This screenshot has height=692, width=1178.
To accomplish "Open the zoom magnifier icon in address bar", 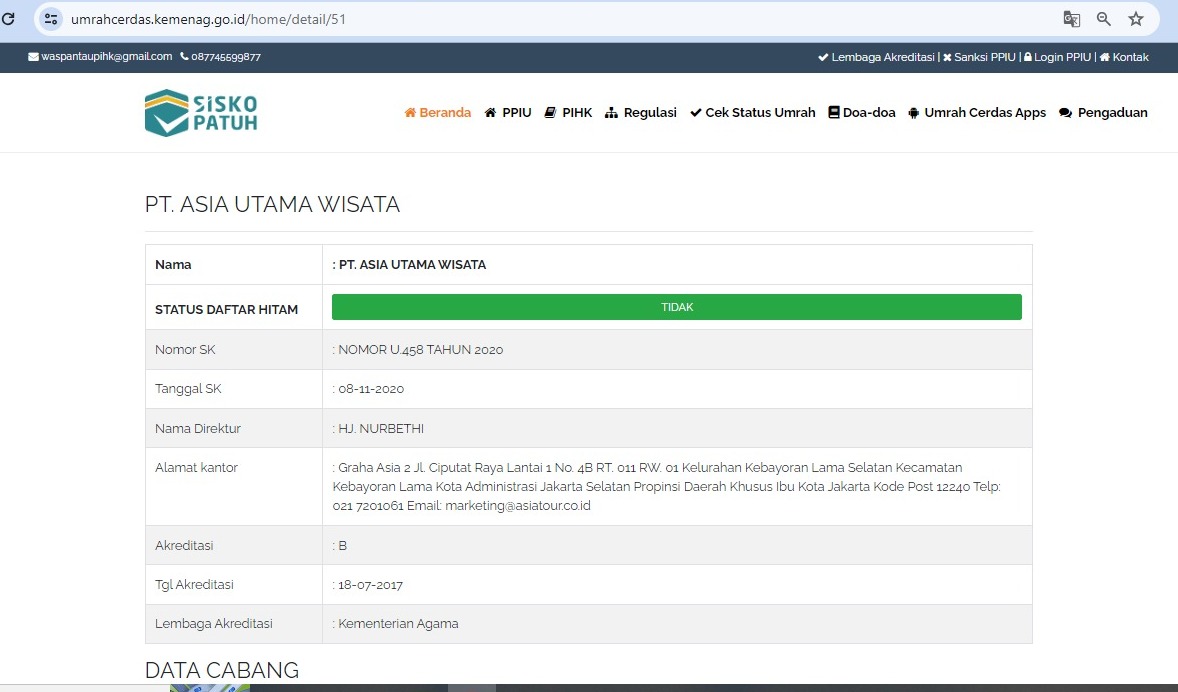I will click(x=1104, y=19).
